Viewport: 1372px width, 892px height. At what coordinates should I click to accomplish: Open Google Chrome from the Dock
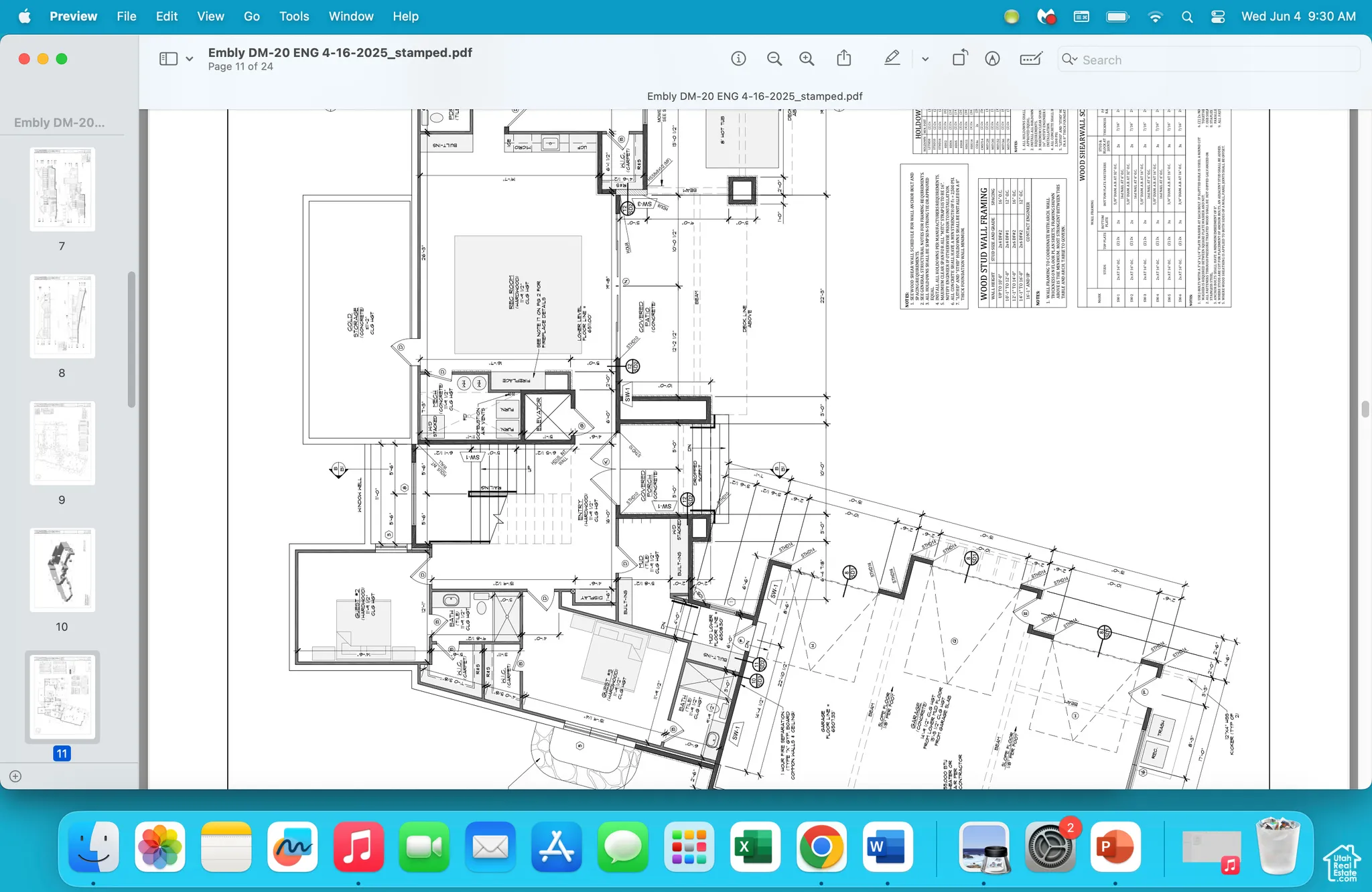tap(820, 847)
